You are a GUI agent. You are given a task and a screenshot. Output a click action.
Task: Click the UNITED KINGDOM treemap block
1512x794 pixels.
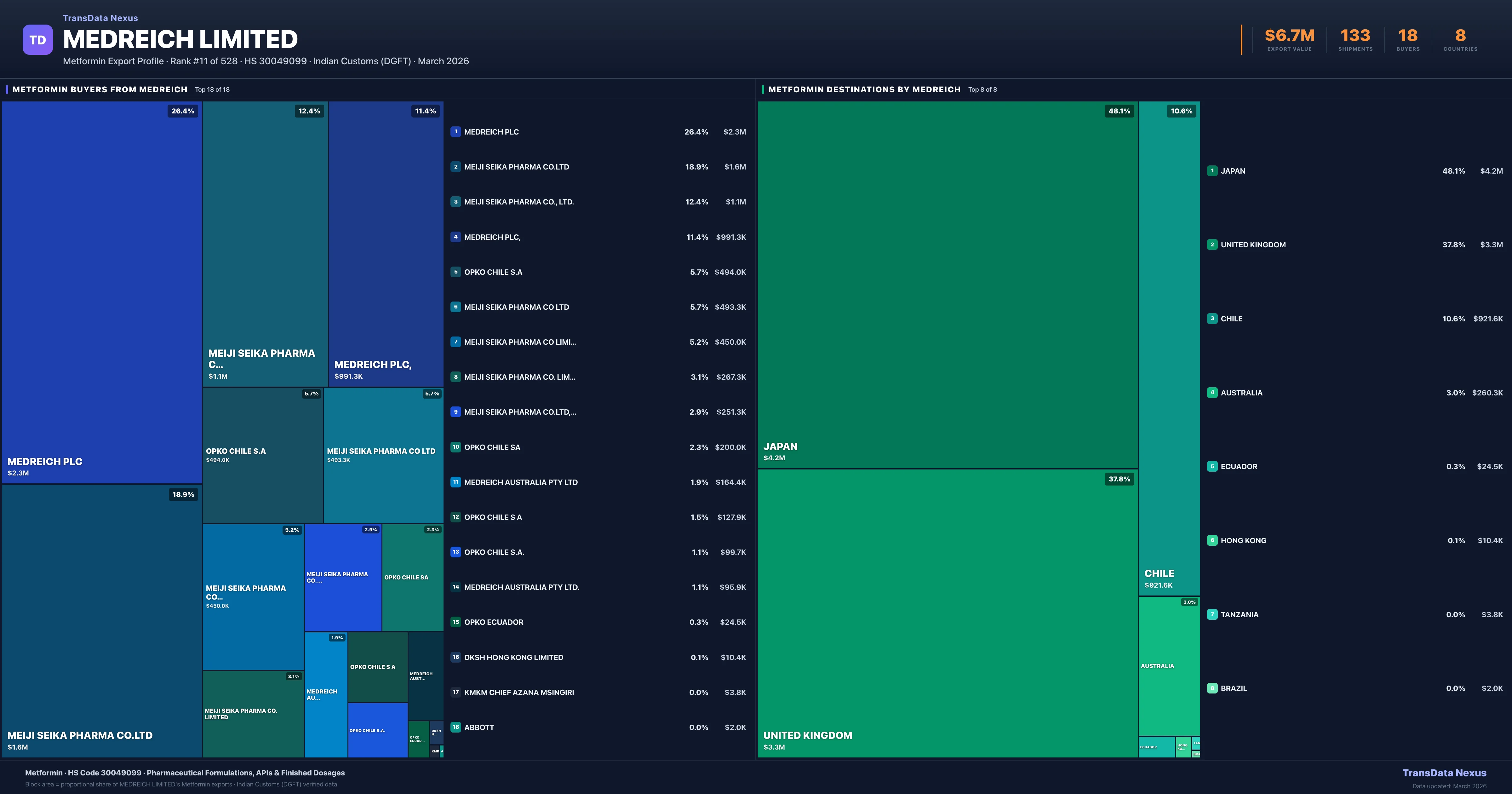[x=947, y=614]
